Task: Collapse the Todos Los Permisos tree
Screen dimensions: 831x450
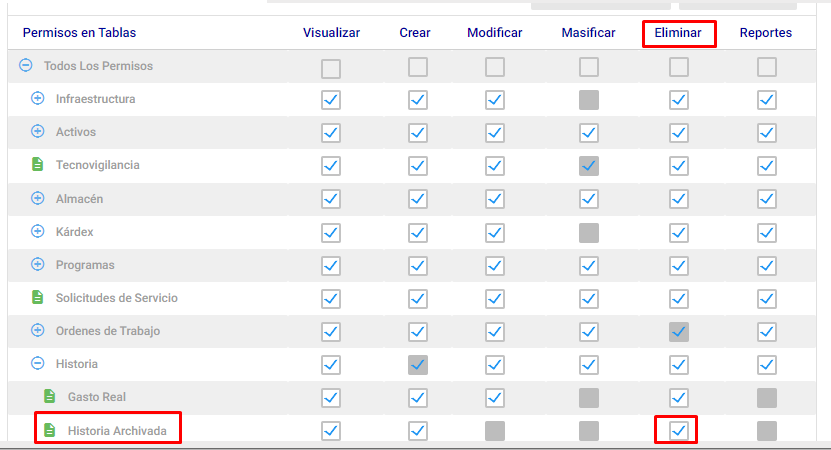Action: tap(25, 65)
